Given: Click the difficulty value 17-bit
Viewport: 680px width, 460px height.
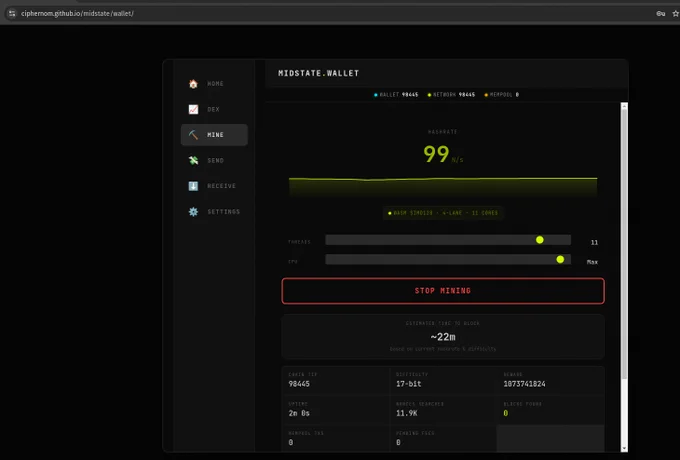Looking at the screenshot, I should (409, 384).
